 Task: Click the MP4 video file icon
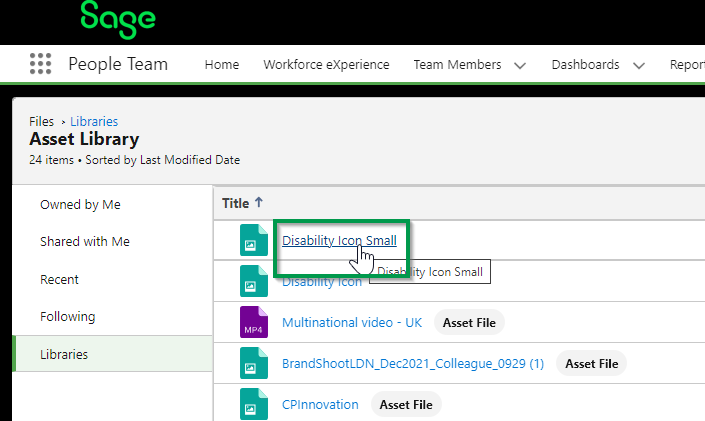point(254,323)
